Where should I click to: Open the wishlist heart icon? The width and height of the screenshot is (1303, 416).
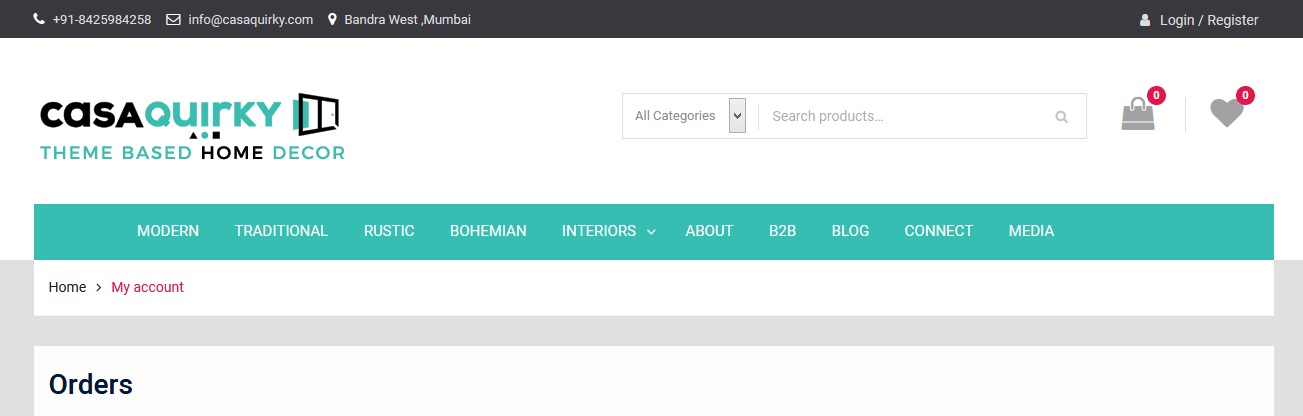[1226, 113]
